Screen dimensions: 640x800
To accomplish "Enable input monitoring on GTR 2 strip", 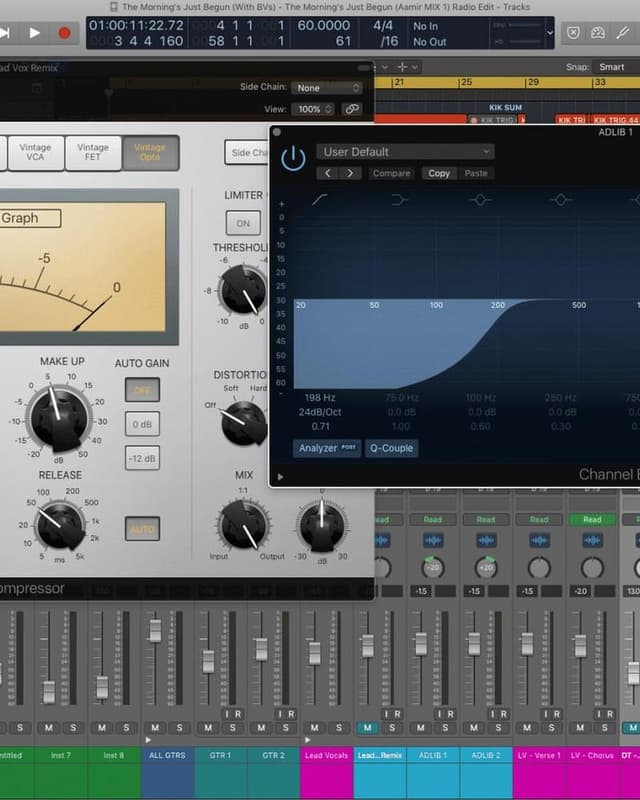I will coord(279,714).
